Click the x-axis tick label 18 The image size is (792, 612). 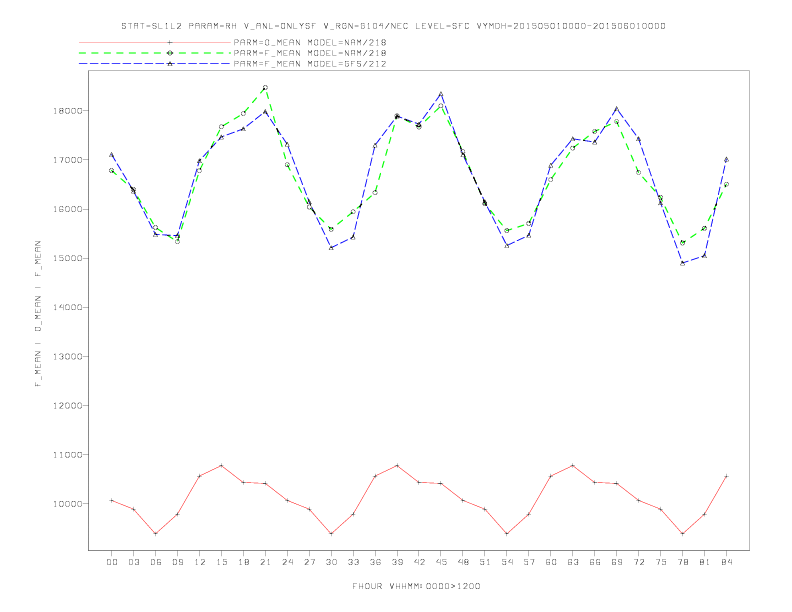point(243,562)
